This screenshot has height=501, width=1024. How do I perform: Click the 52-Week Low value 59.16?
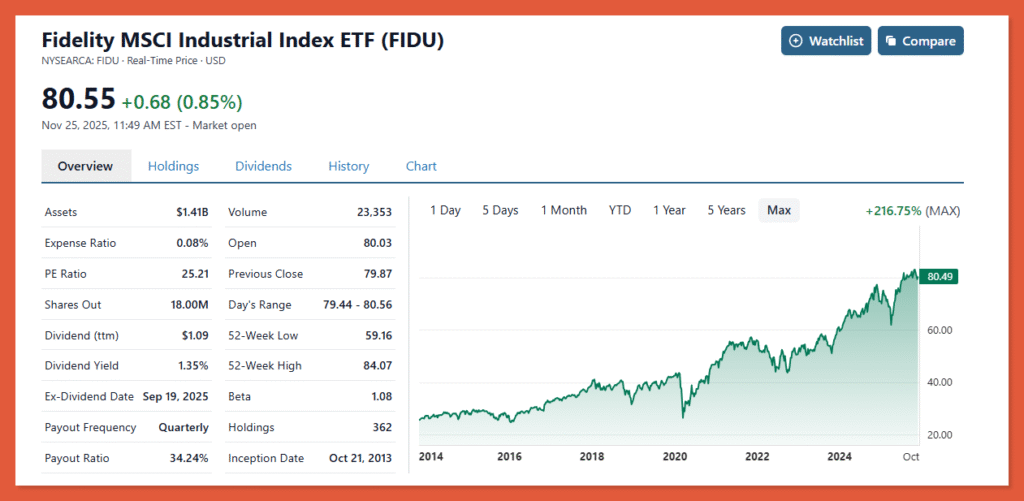point(377,336)
